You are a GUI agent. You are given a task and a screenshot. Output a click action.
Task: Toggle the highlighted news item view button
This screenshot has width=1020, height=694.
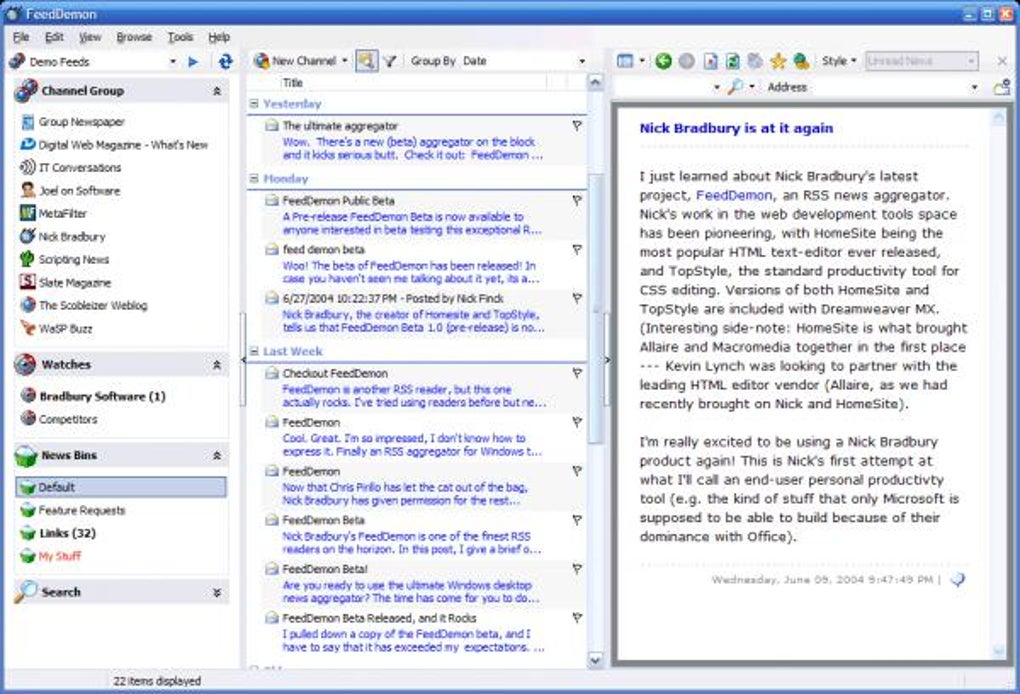[366, 61]
